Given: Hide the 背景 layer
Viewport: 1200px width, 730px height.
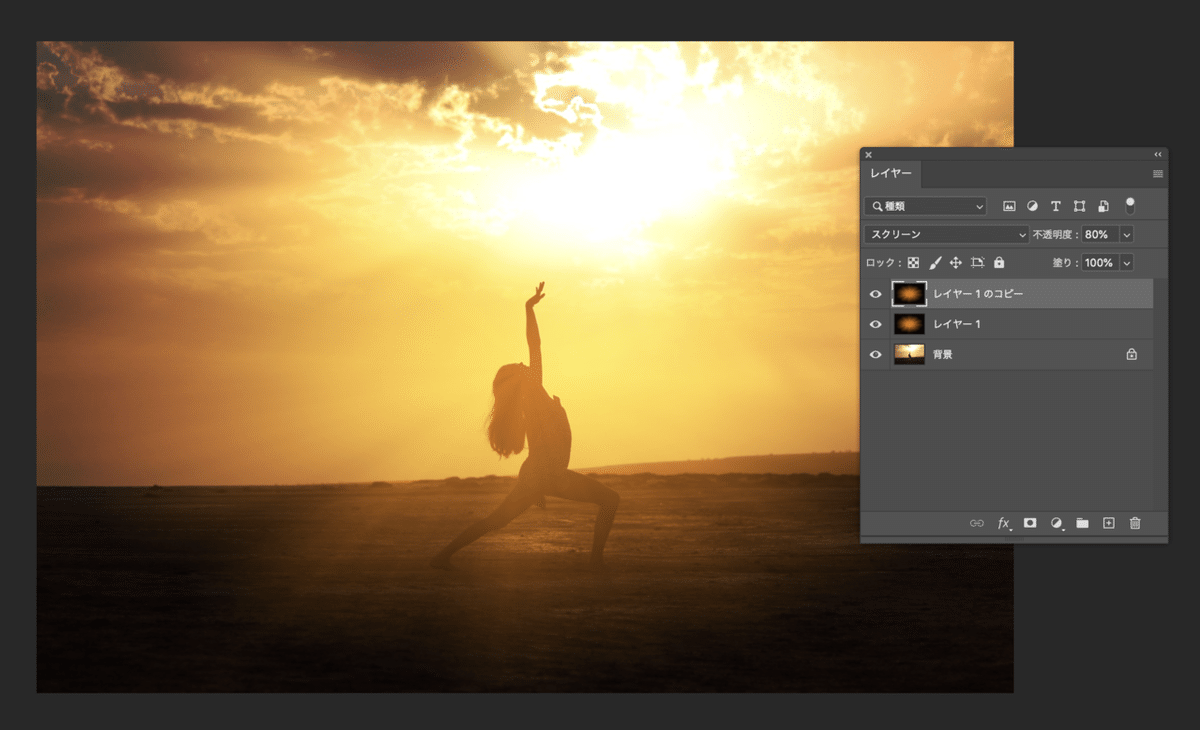Looking at the screenshot, I should [x=876, y=354].
